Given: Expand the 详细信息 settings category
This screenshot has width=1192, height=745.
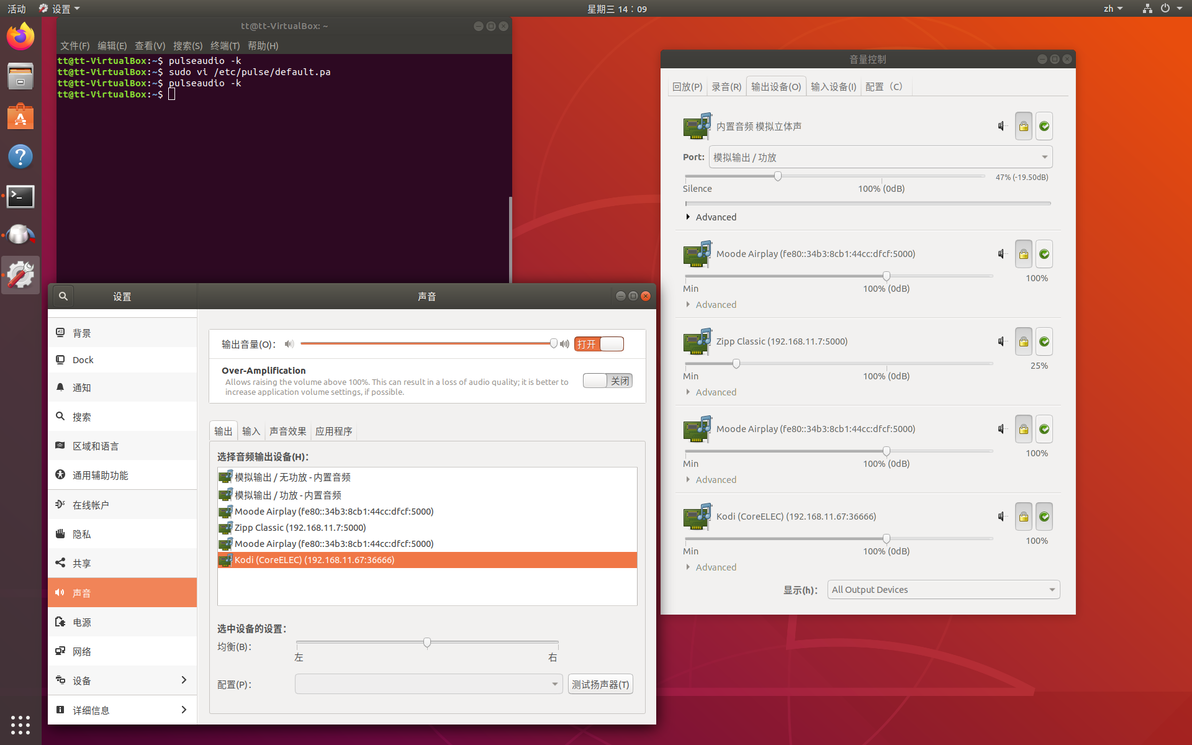Looking at the screenshot, I should click(122, 710).
